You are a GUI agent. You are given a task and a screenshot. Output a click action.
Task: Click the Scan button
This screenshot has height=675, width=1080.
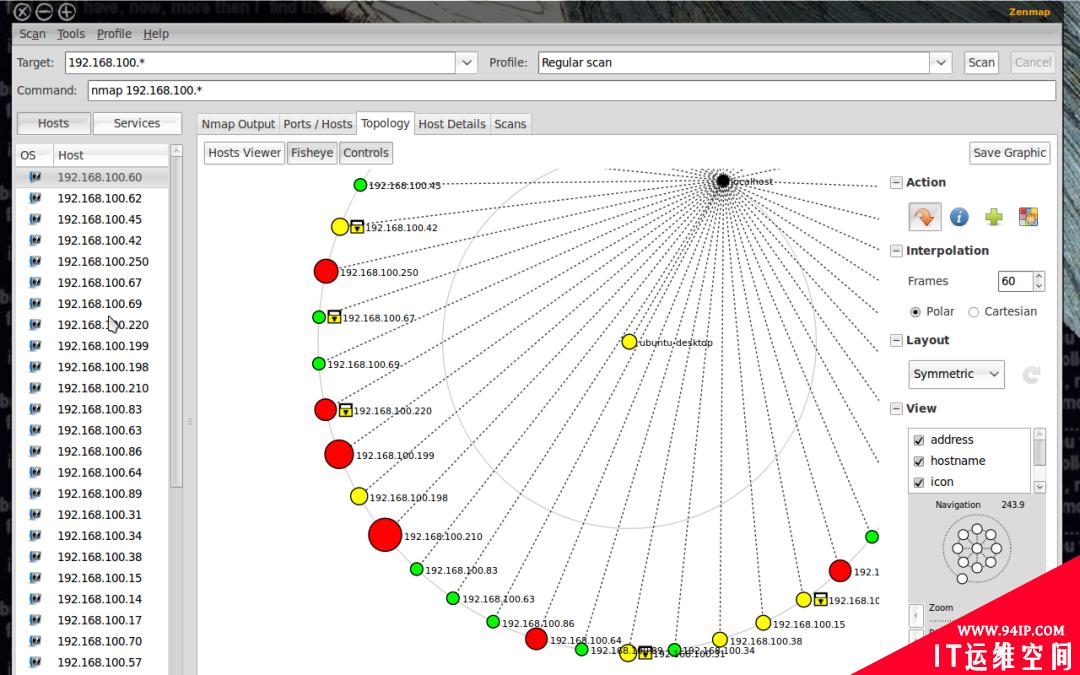click(981, 63)
